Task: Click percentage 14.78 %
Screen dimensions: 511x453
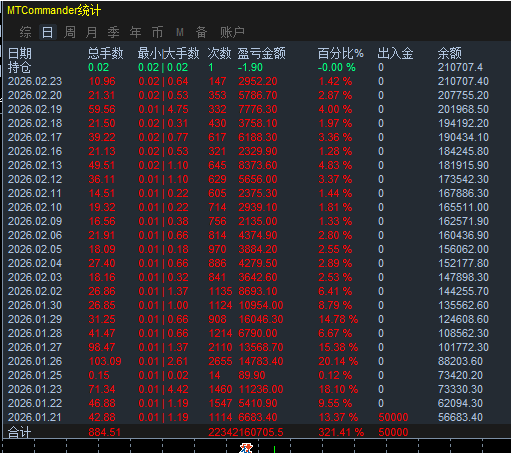Action: point(338,319)
